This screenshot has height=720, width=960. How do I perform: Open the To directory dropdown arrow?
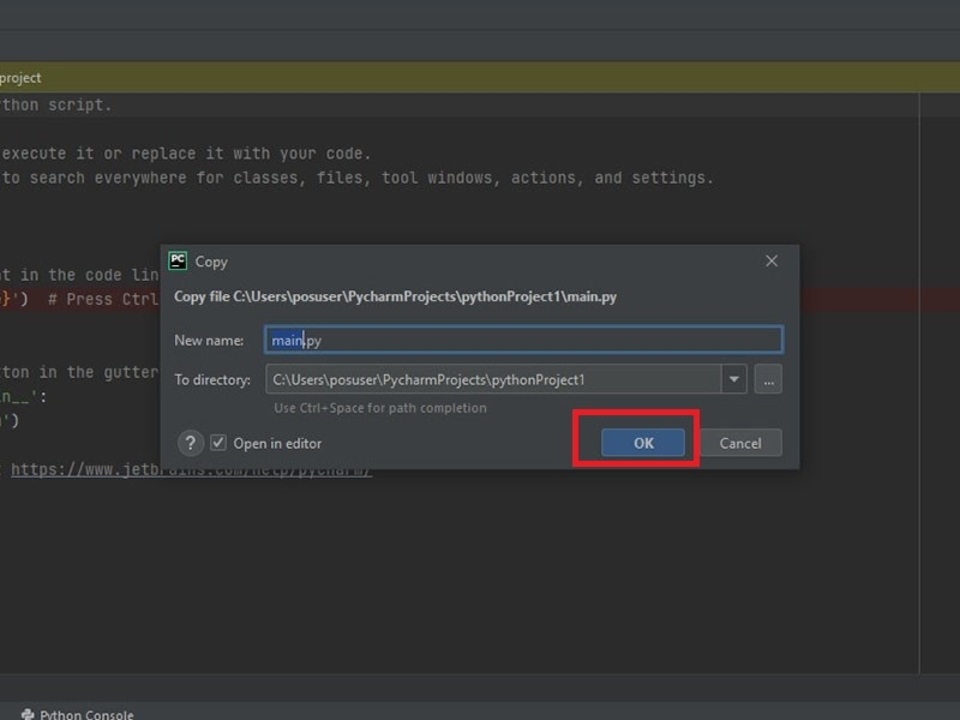tap(734, 379)
